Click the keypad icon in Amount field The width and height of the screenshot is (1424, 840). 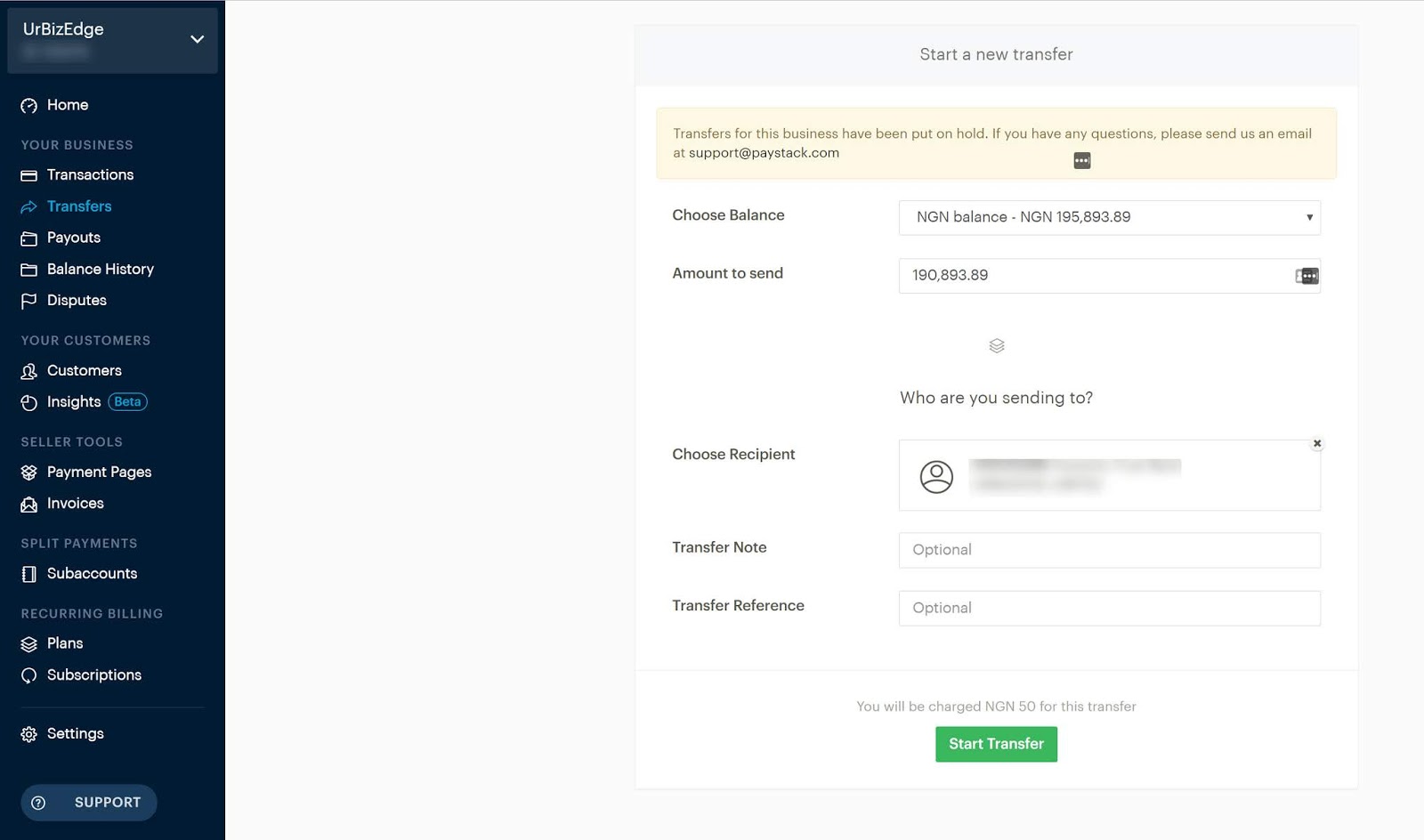tap(1307, 276)
